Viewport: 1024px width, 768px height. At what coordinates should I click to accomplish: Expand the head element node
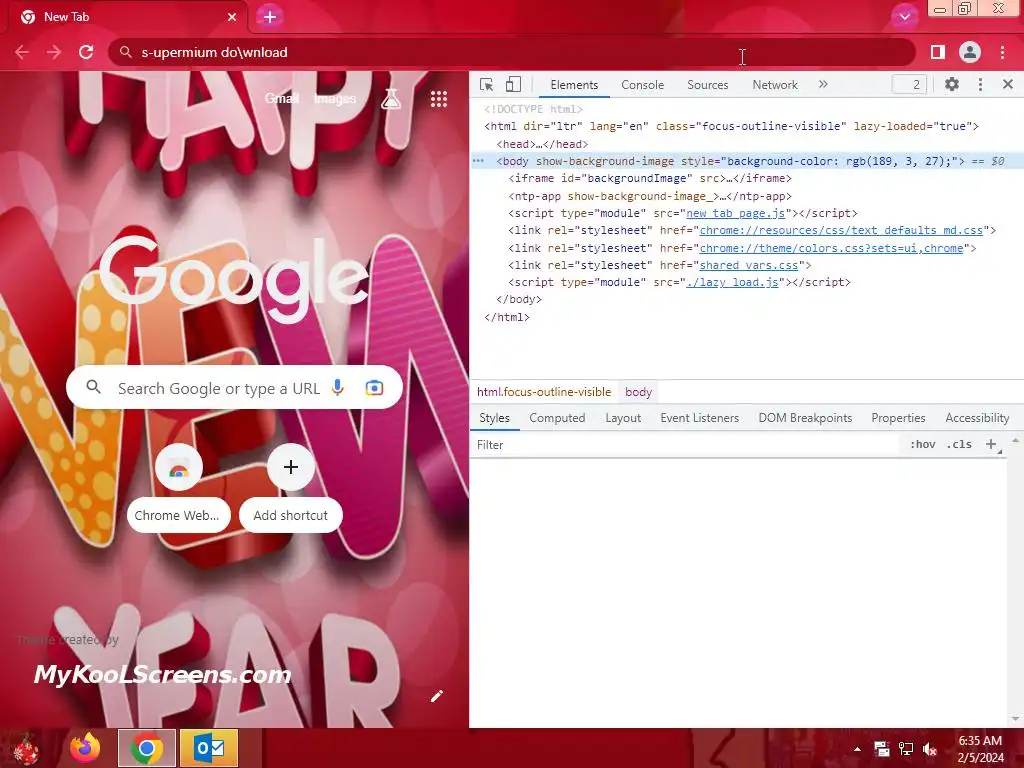[x=542, y=144]
